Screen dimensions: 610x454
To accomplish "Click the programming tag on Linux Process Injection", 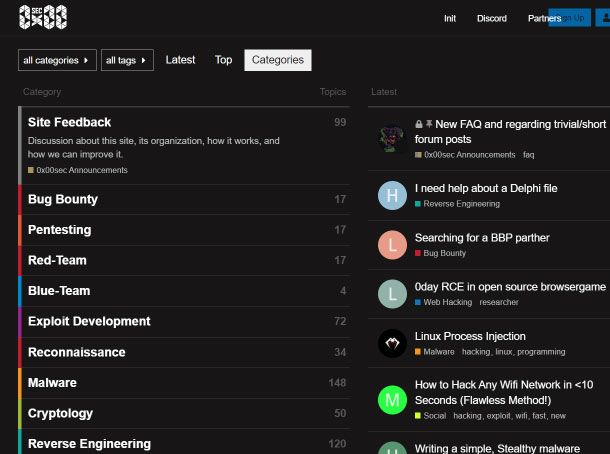I will point(541,352).
